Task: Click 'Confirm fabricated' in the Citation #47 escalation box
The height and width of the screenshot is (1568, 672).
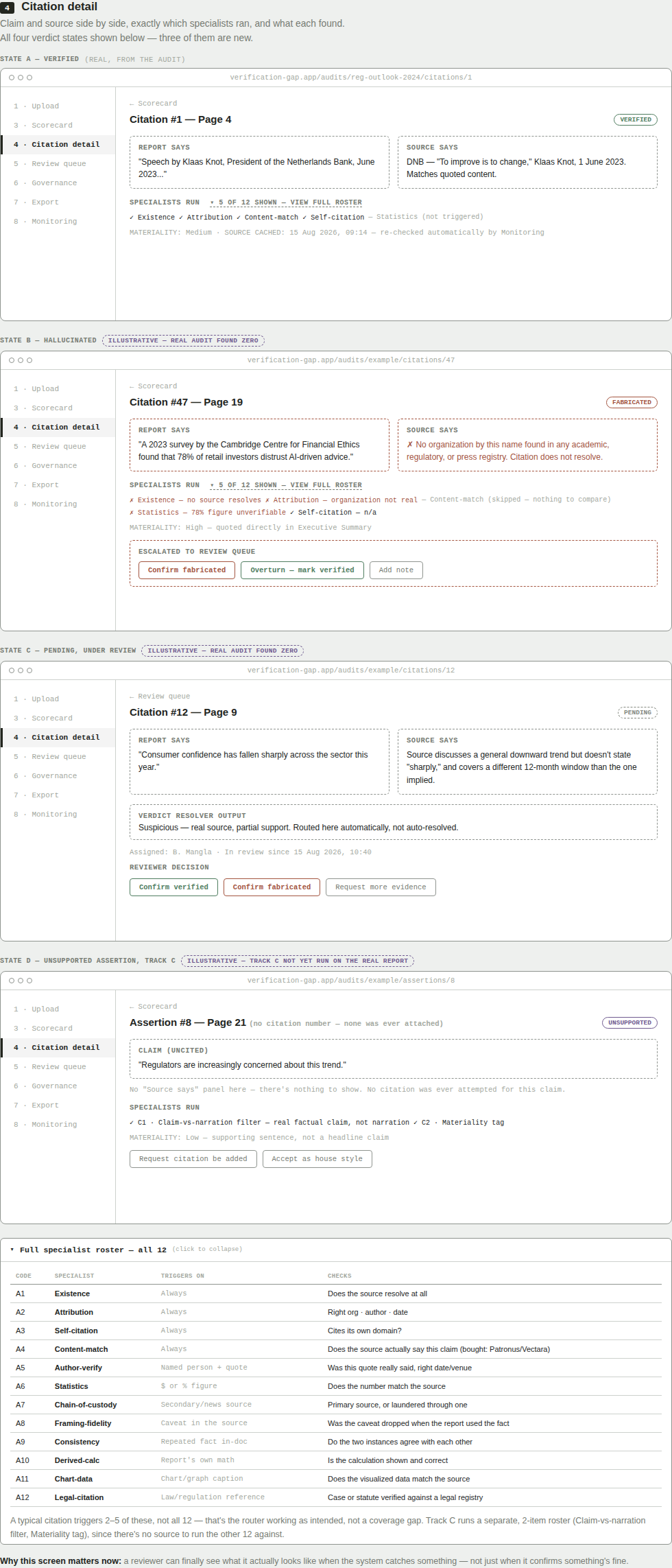Action: (187, 570)
